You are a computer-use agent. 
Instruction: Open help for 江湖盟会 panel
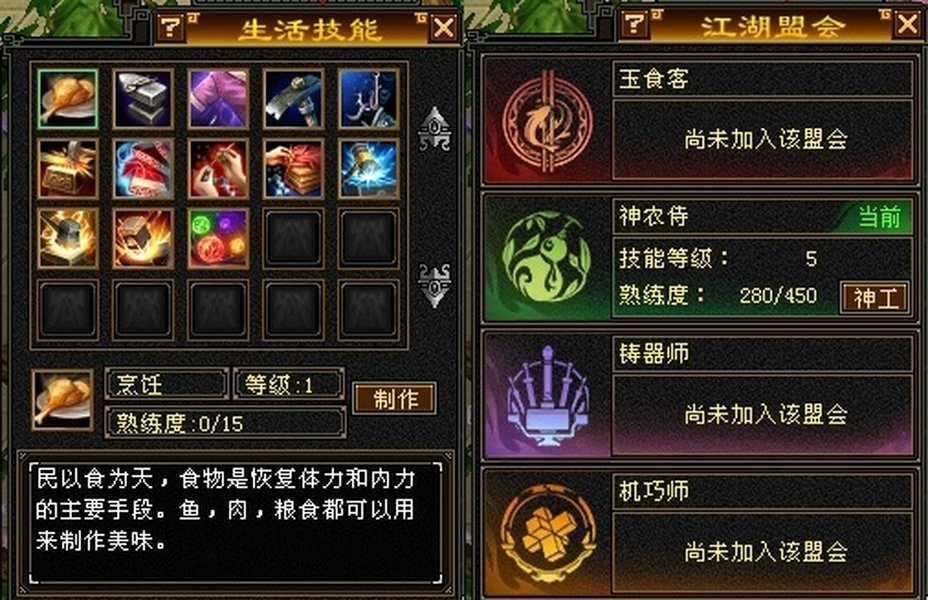coord(635,24)
